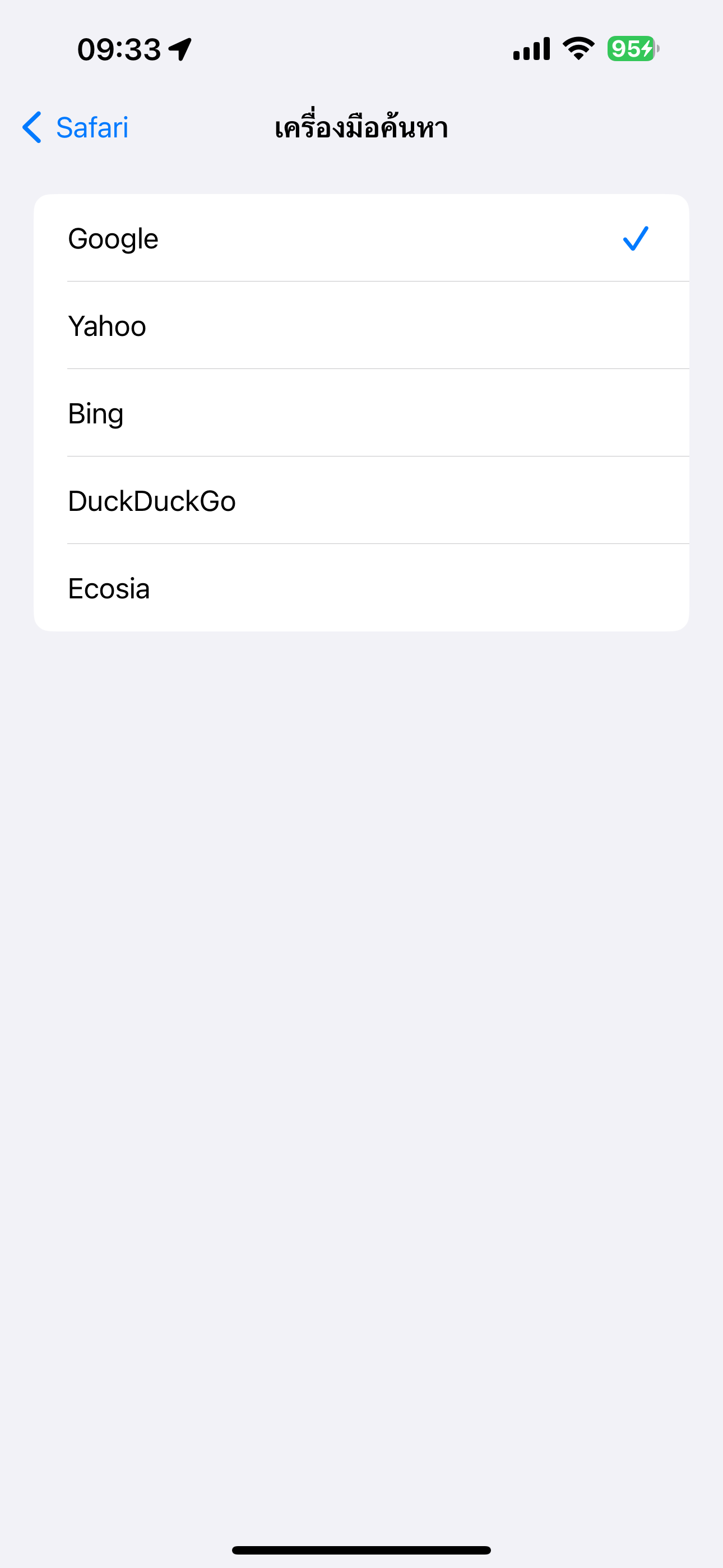The image size is (723, 1568).
Task: Click the charging bolt in battery icon
Action: 646,49
